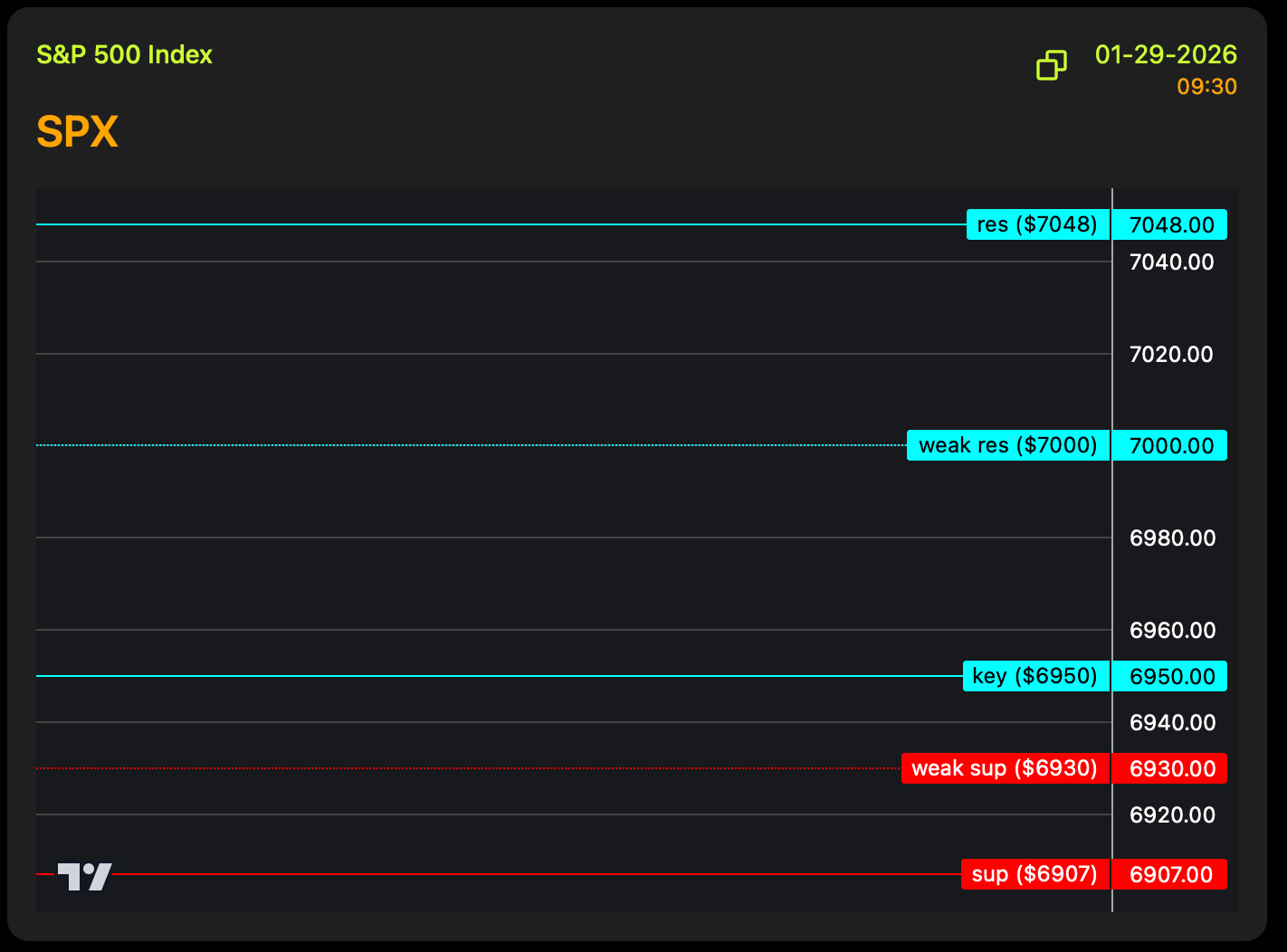The width and height of the screenshot is (1287, 952).
Task: Click the 6920.00 price axis label
Action: pyautogui.click(x=1172, y=814)
